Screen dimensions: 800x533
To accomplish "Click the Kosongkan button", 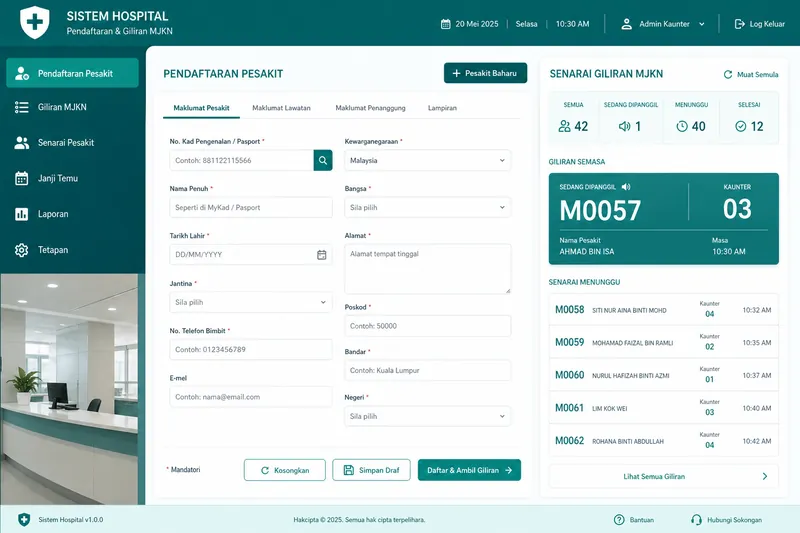I will [285, 470].
